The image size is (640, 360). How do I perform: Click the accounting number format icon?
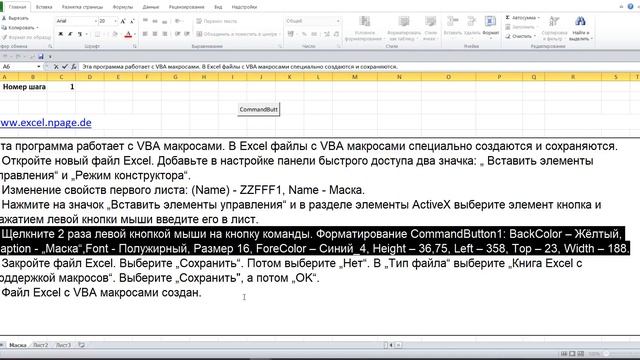(x=291, y=34)
